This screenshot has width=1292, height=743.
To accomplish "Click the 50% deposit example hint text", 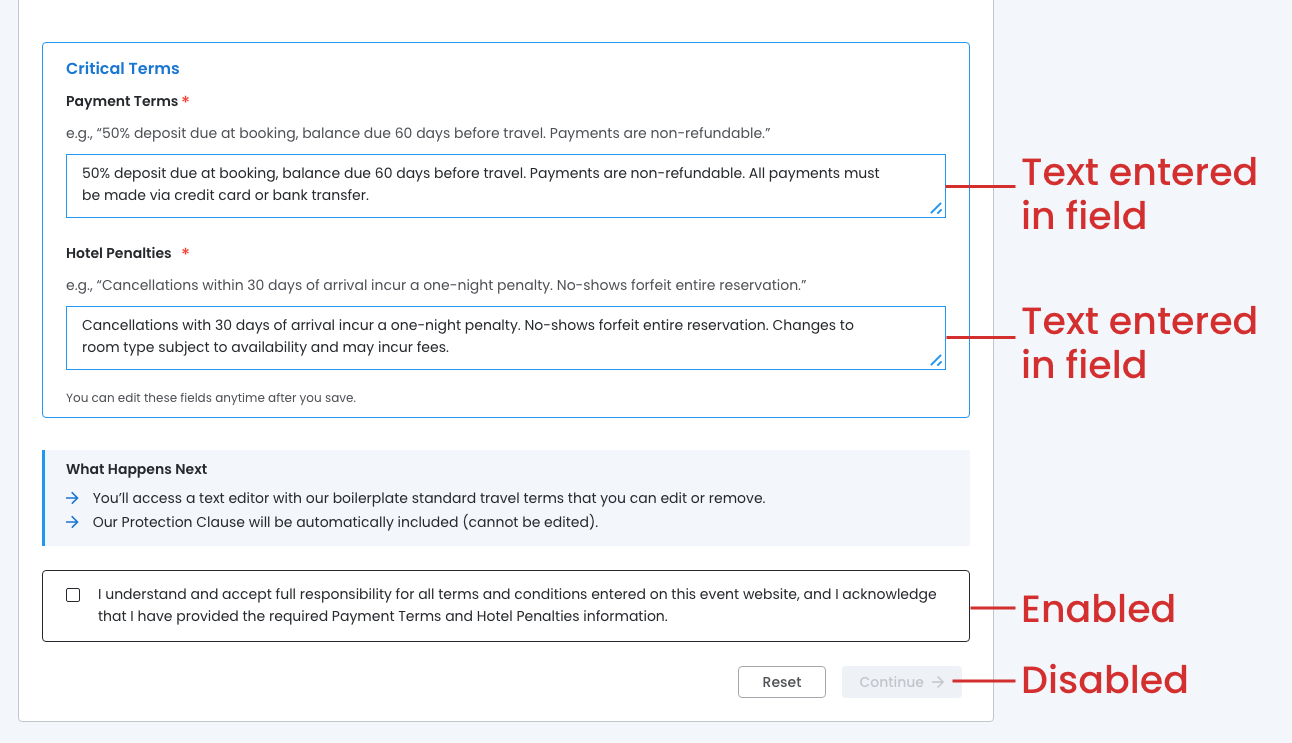I will [x=418, y=133].
